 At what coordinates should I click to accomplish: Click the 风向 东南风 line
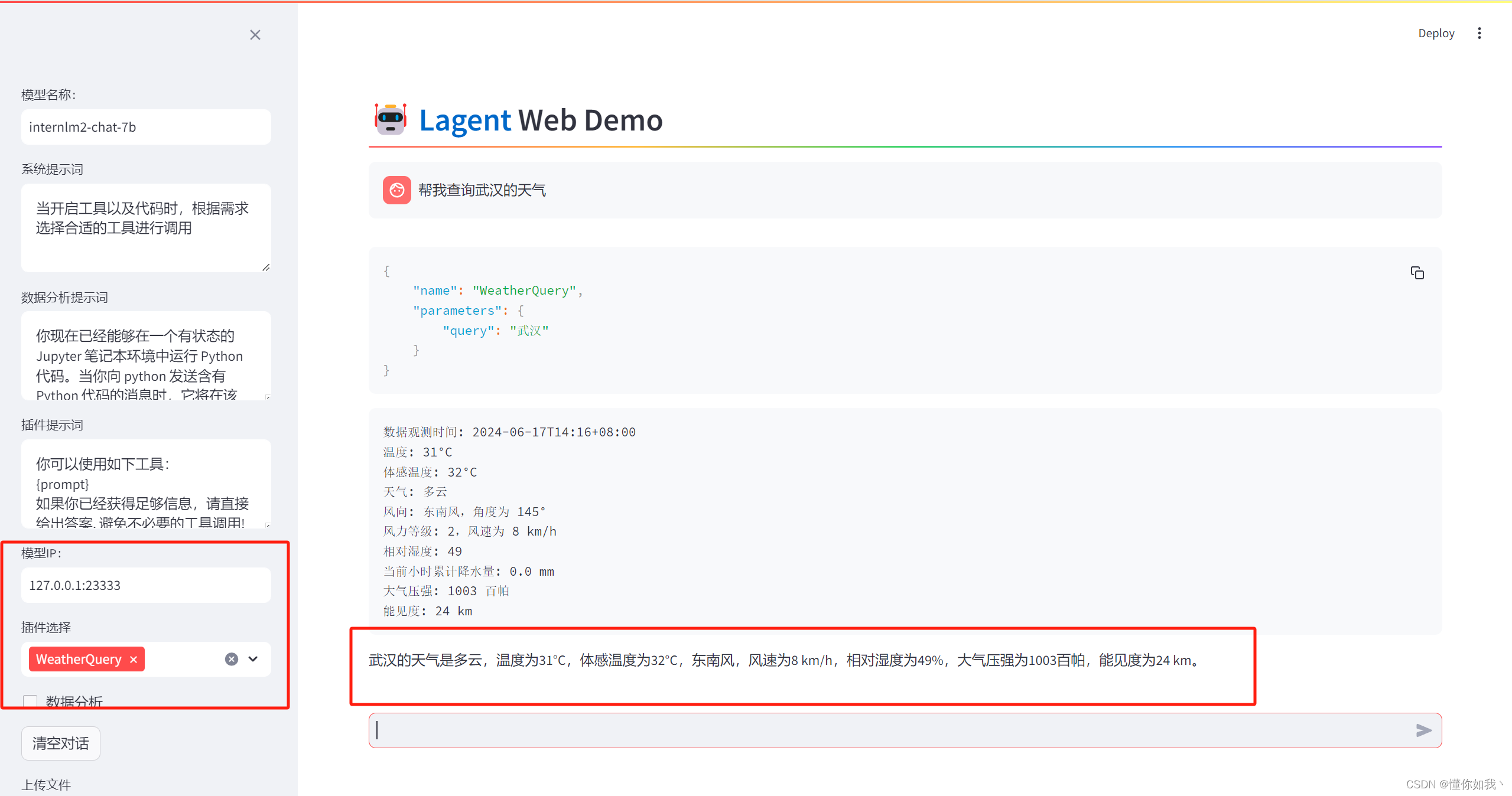click(464, 511)
